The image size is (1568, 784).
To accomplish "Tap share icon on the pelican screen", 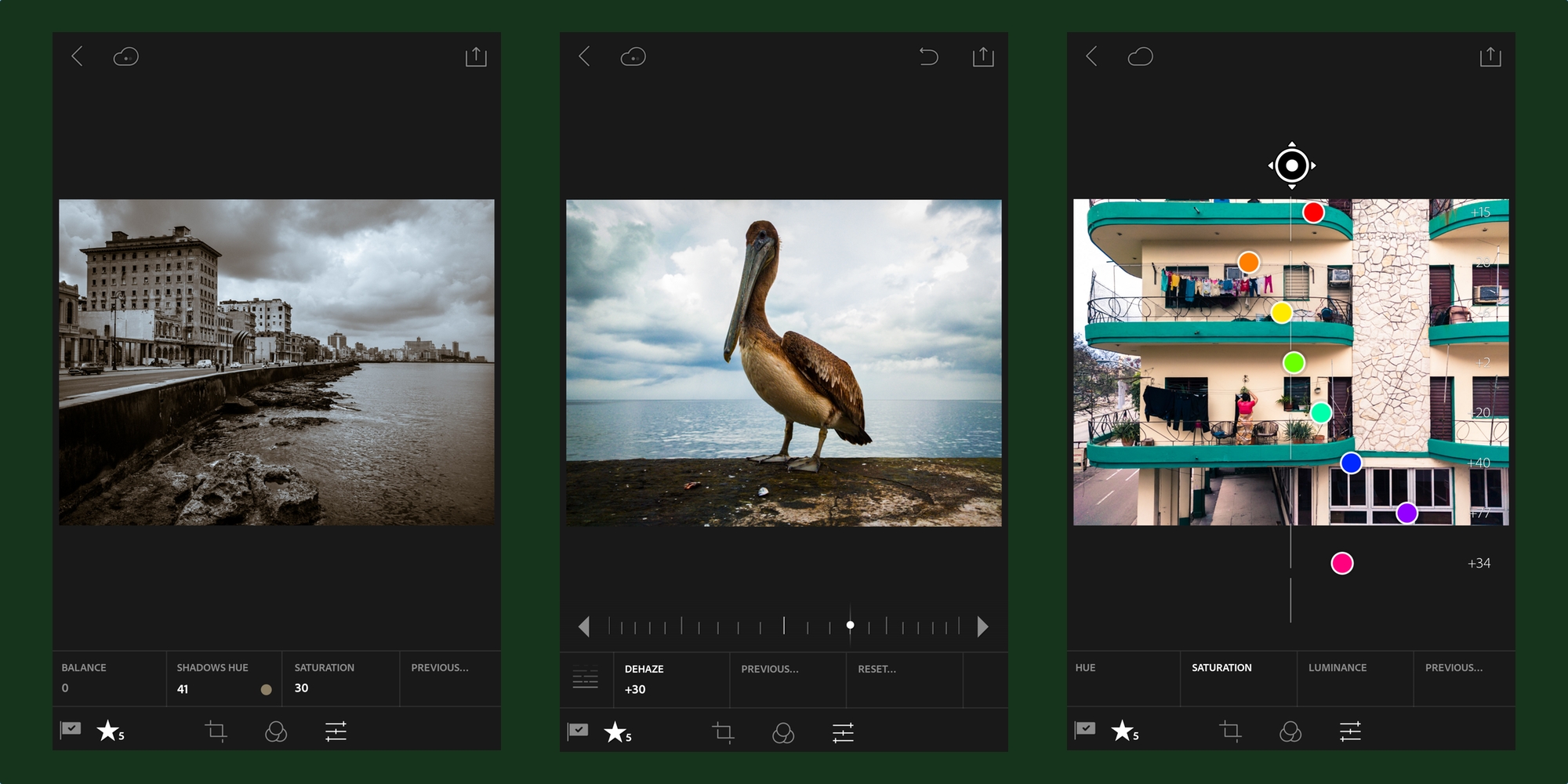I will [x=983, y=56].
